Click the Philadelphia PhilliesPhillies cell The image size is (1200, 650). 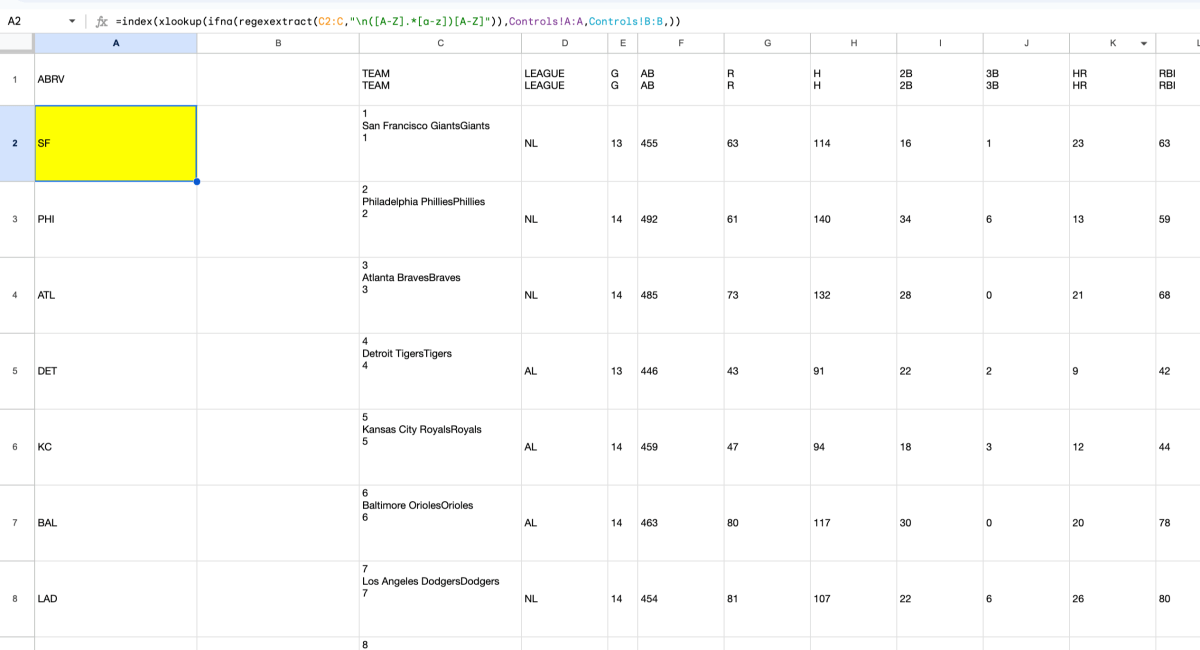pyautogui.click(x=440, y=219)
